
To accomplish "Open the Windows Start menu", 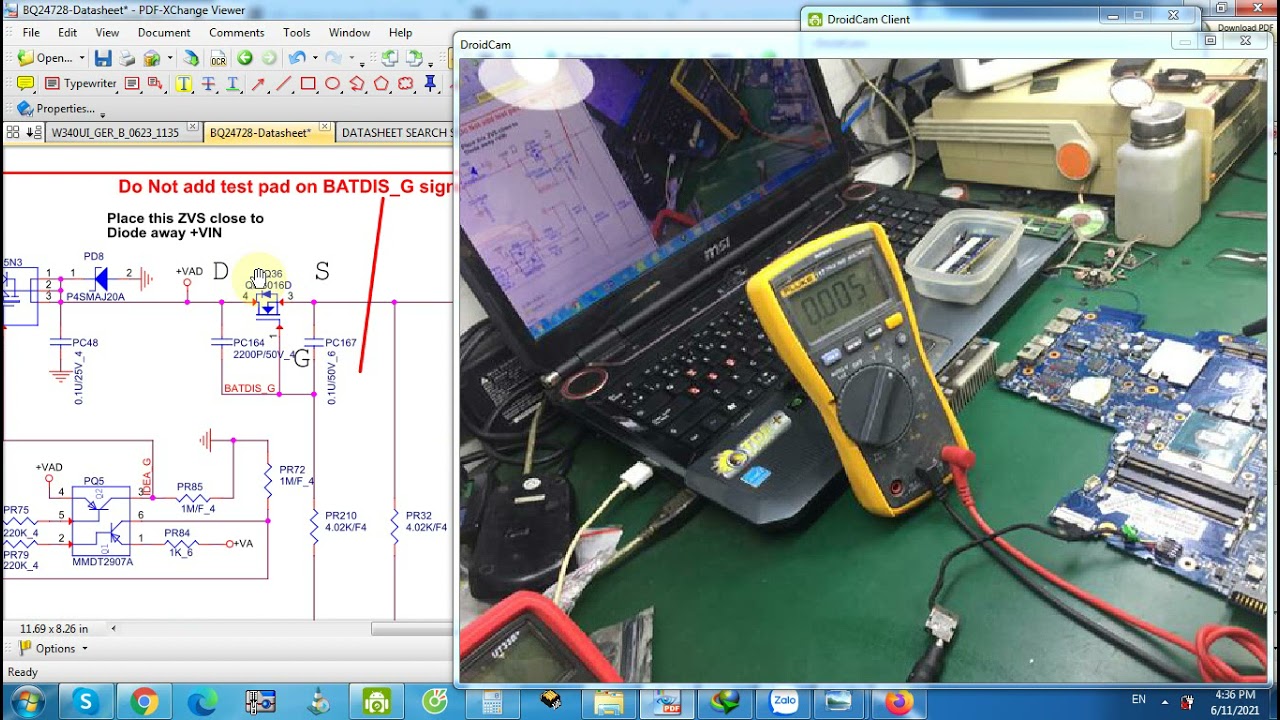I will tap(27, 702).
